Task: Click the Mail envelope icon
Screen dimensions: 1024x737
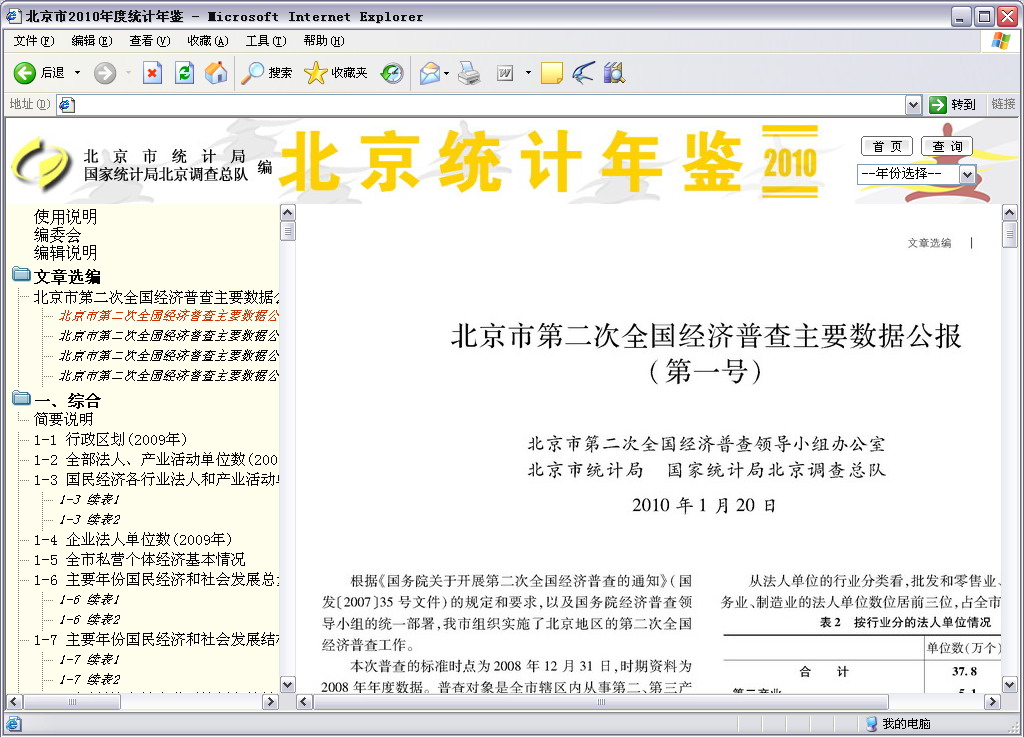Action: [429, 73]
